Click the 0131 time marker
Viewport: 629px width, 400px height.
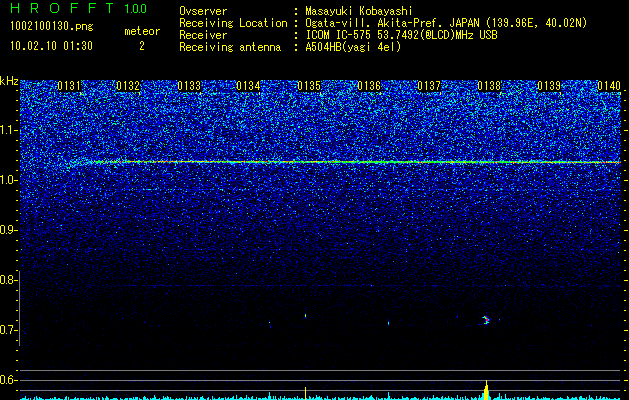69,86
